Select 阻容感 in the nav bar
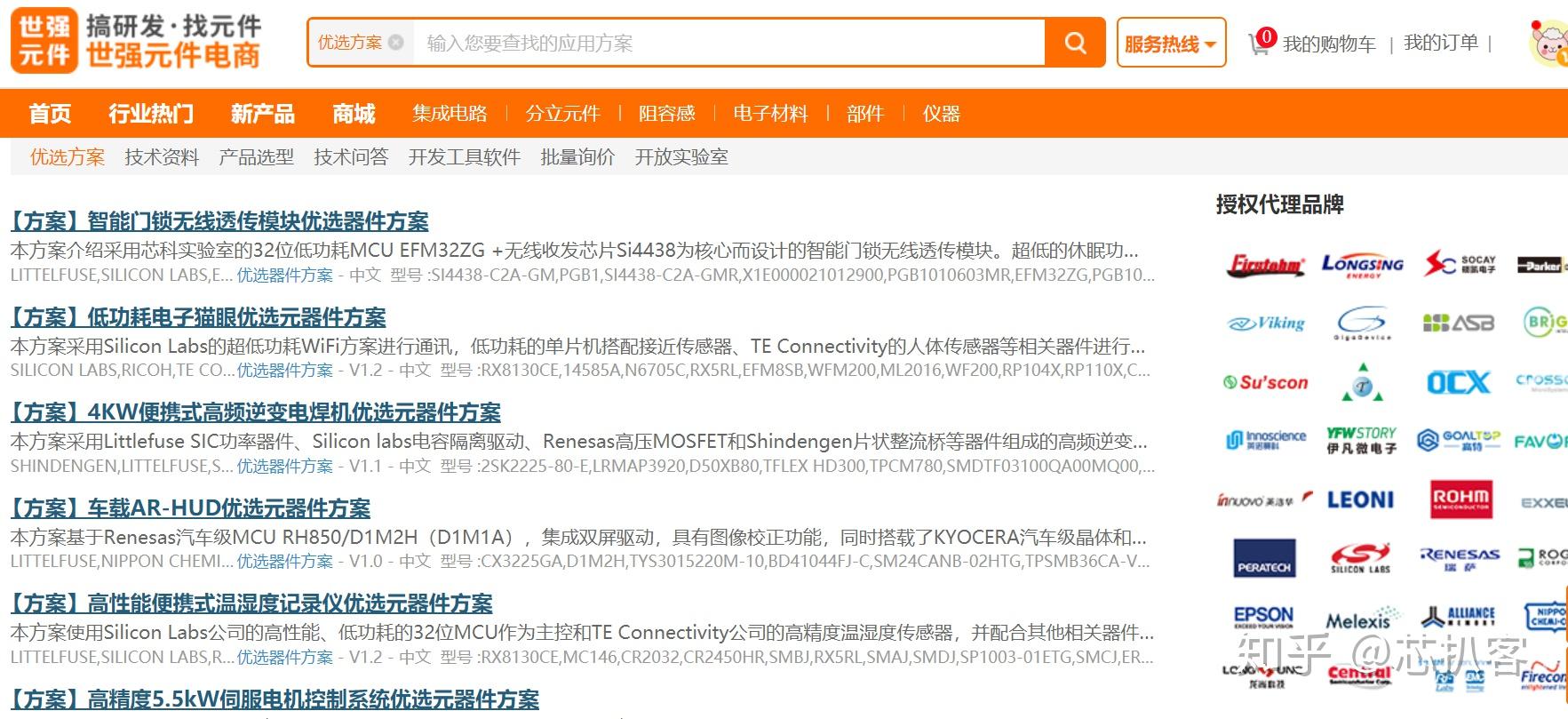Screen dimensions: 1568x719 click(666, 113)
